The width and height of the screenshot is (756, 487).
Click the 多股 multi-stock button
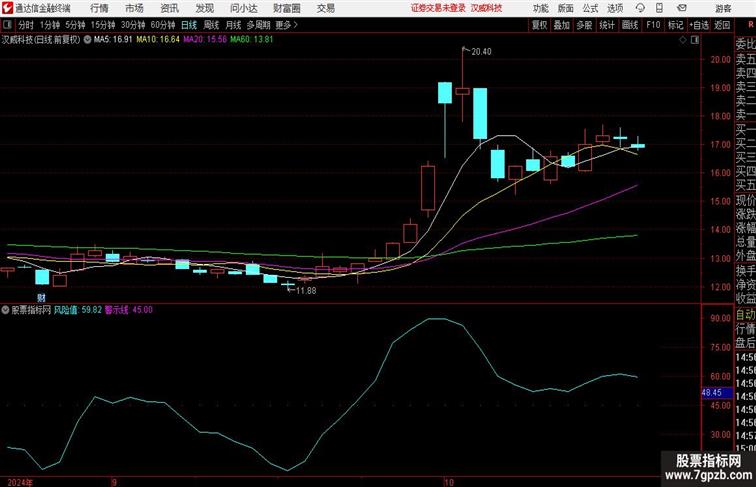click(x=584, y=25)
